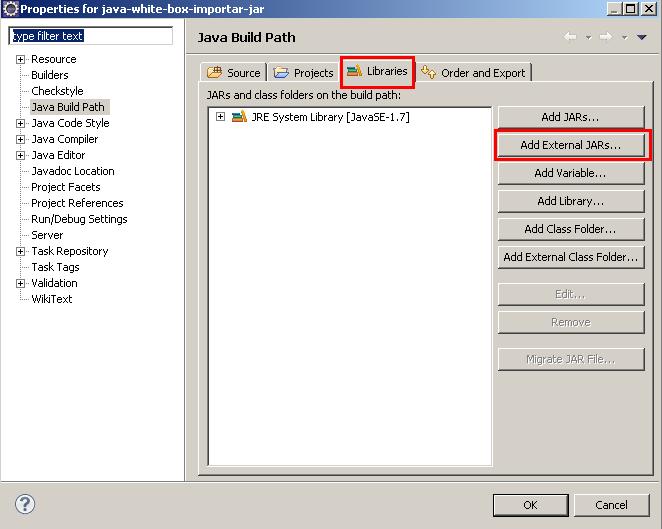
Task: Expand the Task Repository node
Action: coord(20,251)
